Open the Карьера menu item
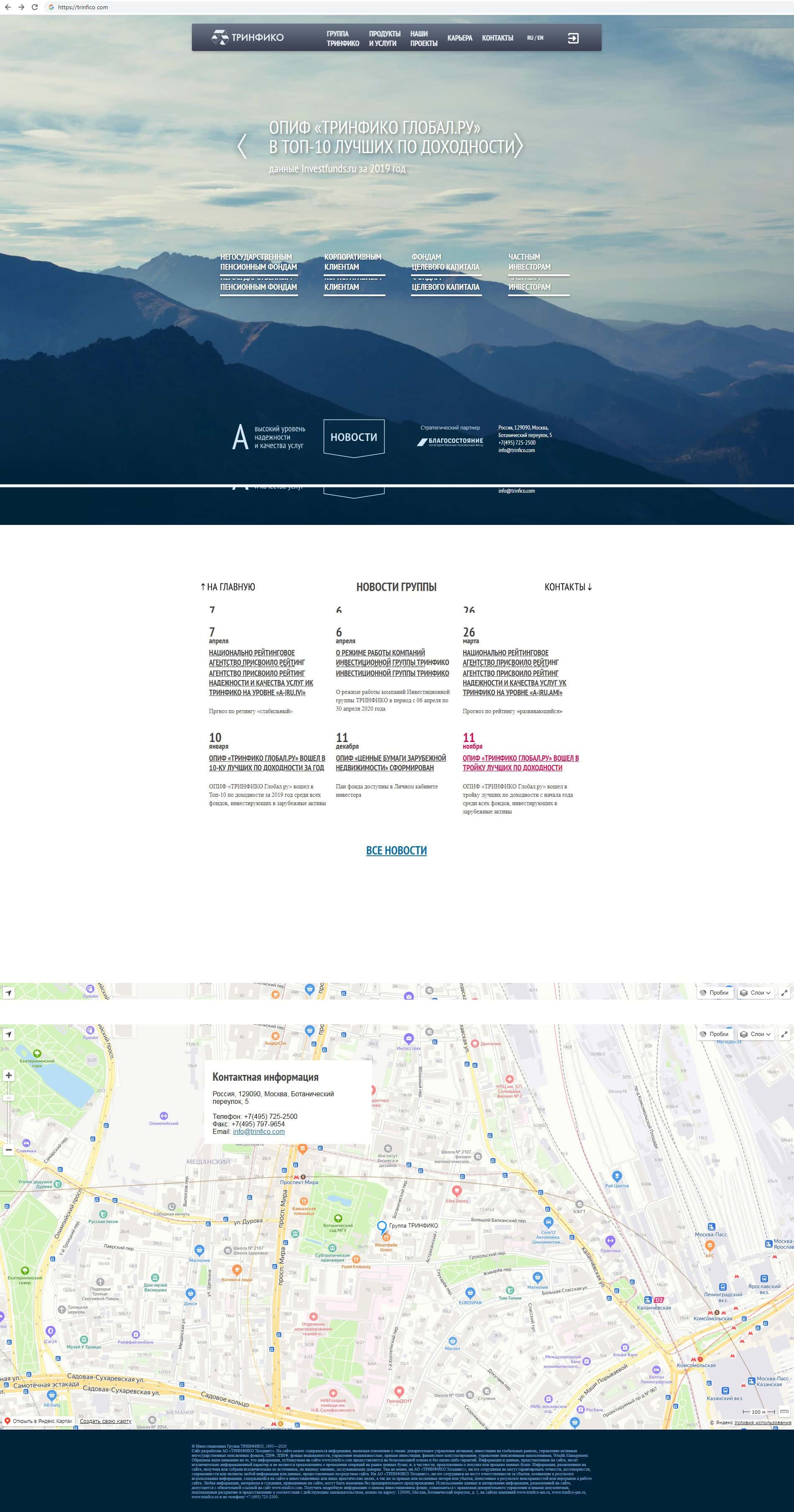 pos(460,38)
